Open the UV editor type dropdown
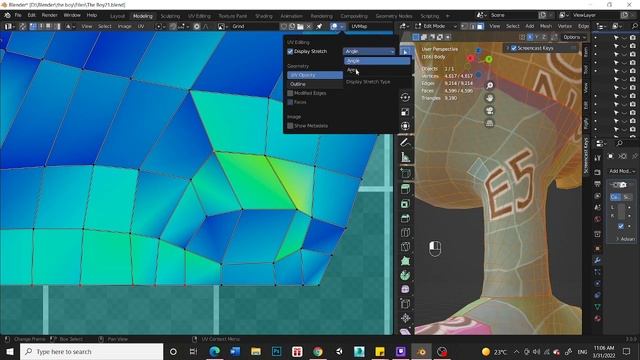The width and height of the screenshot is (640, 360). pos(9,26)
